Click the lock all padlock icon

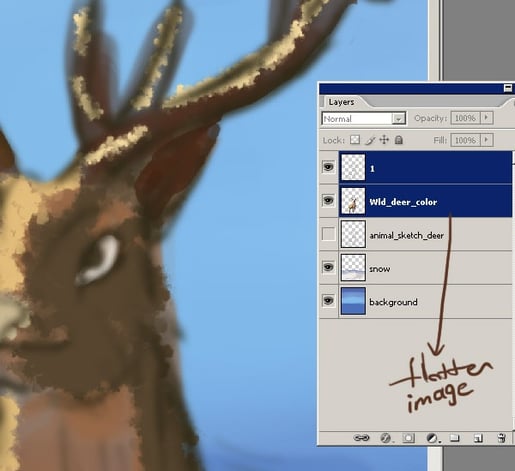click(399, 140)
